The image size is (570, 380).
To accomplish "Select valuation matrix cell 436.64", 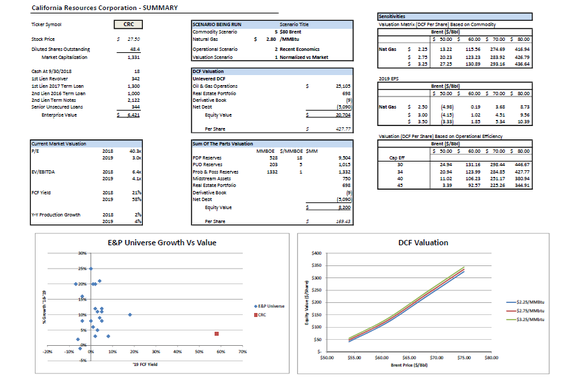I will coord(522,64).
